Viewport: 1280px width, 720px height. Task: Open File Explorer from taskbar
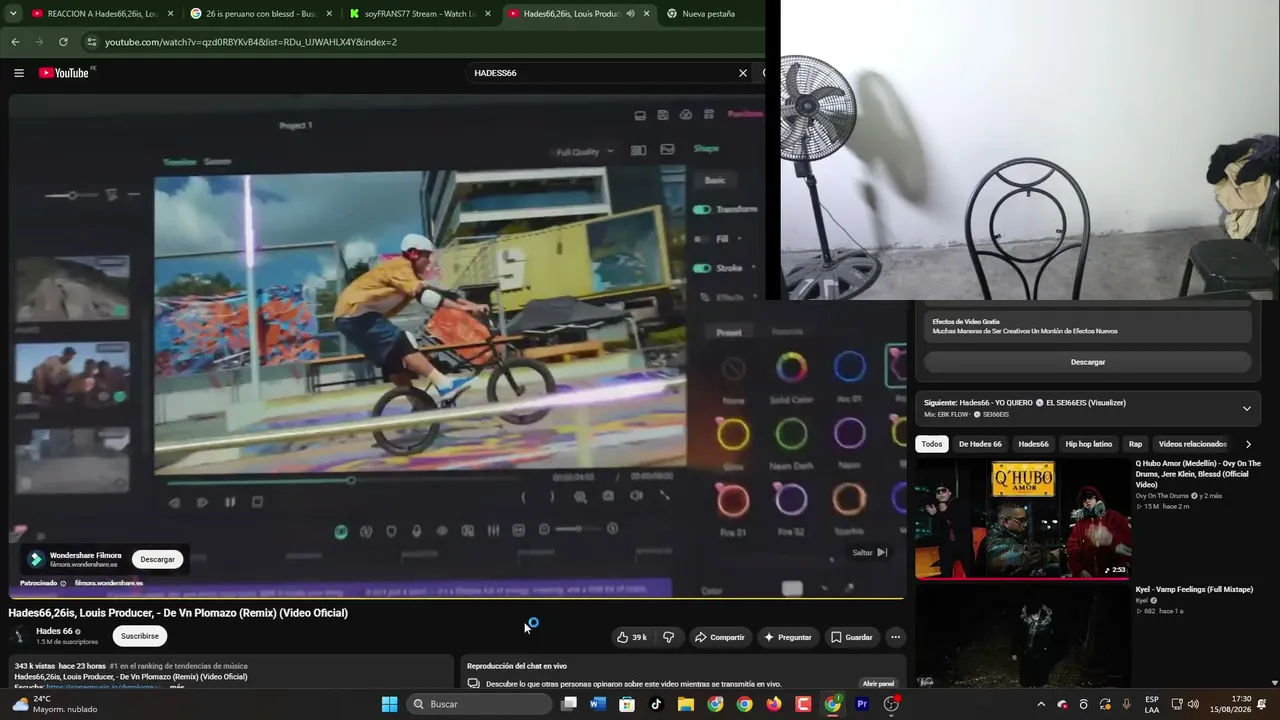(x=686, y=704)
